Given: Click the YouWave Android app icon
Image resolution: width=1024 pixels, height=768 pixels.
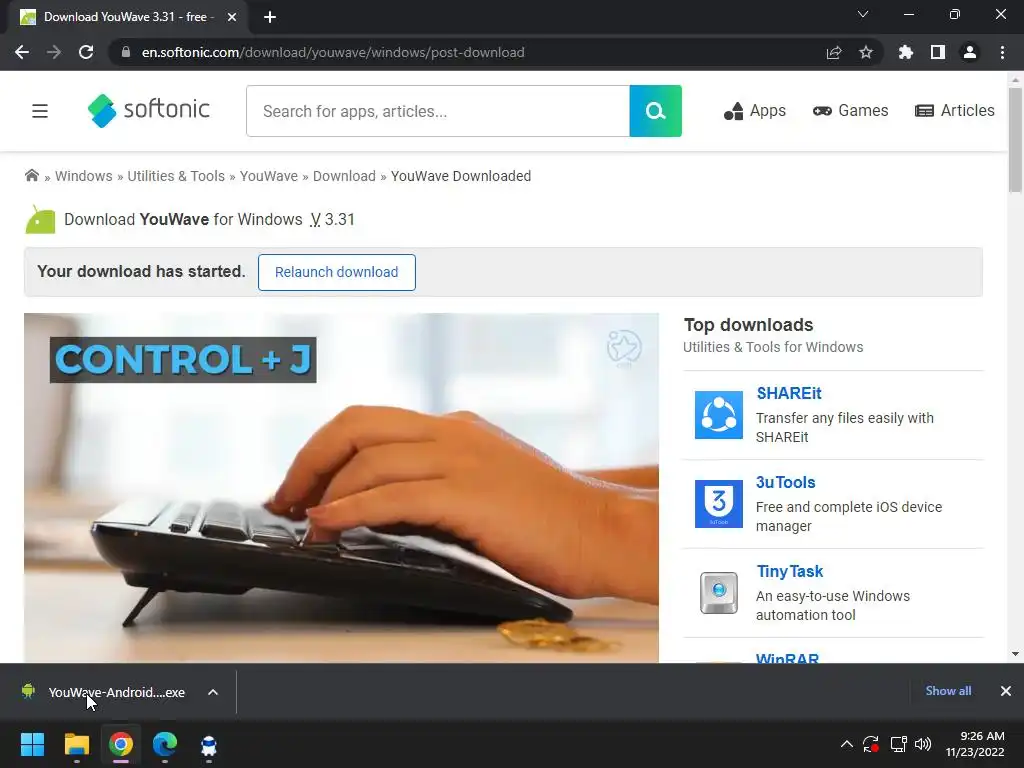Looking at the screenshot, I should coord(40,219).
